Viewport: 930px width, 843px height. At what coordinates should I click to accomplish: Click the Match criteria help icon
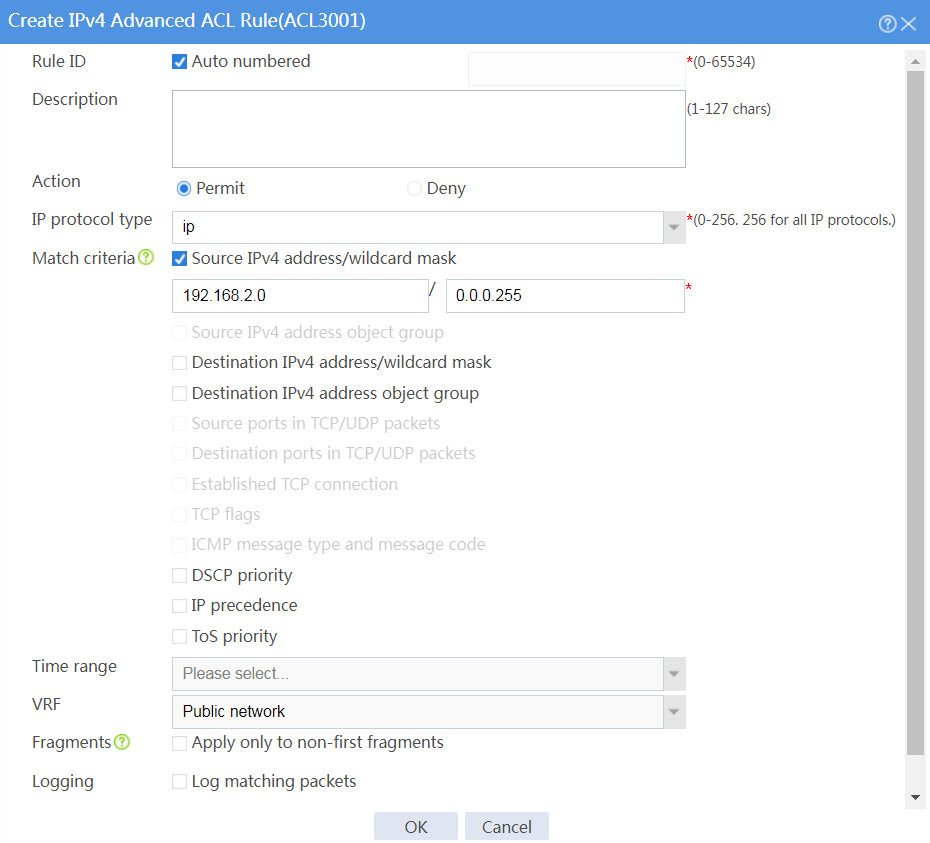pyautogui.click(x=146, y=257)
